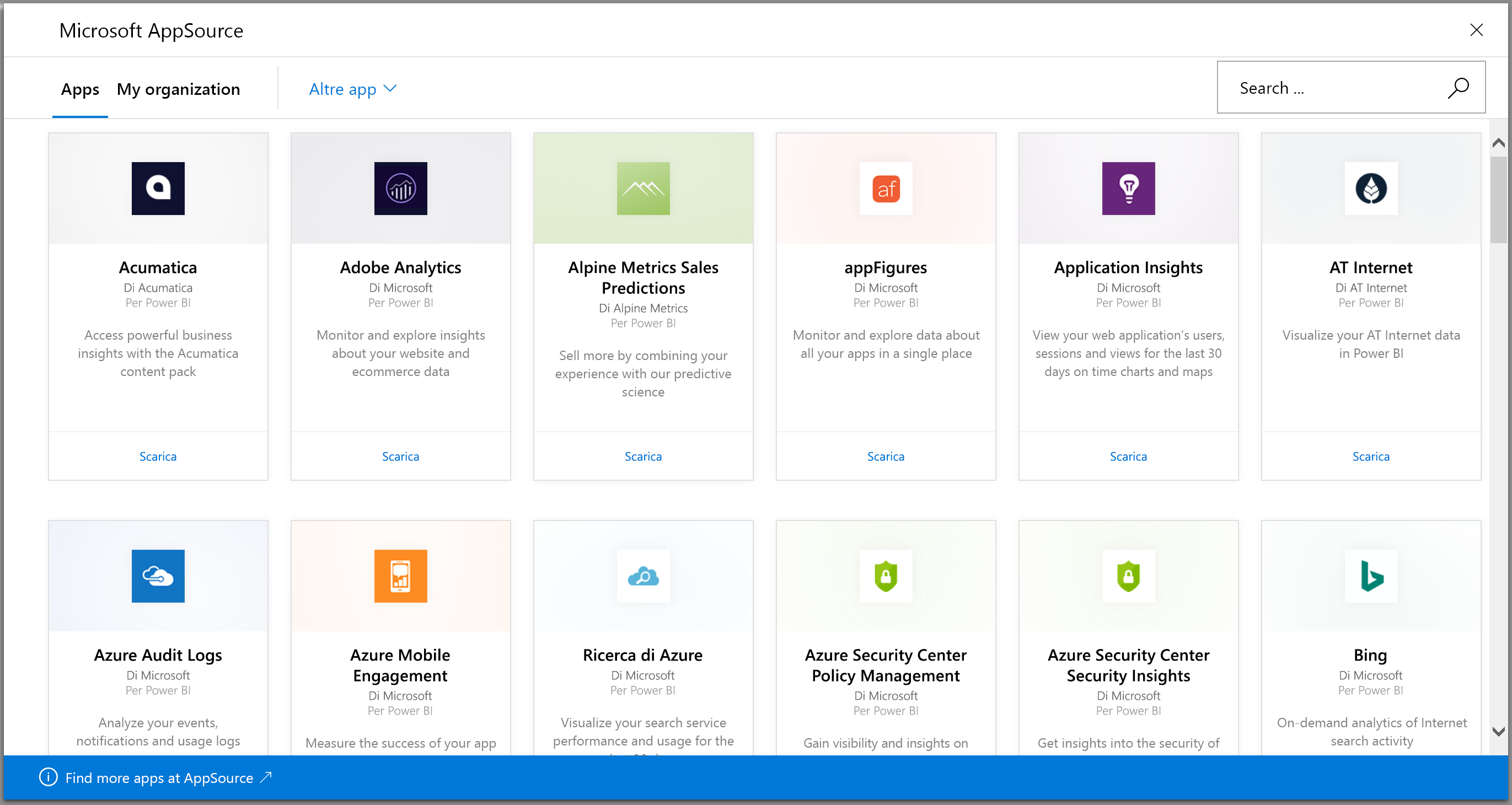This screenshot has width=1512, height=805.
Task: Select the Apps tab
Action: [x=79, y=89]
